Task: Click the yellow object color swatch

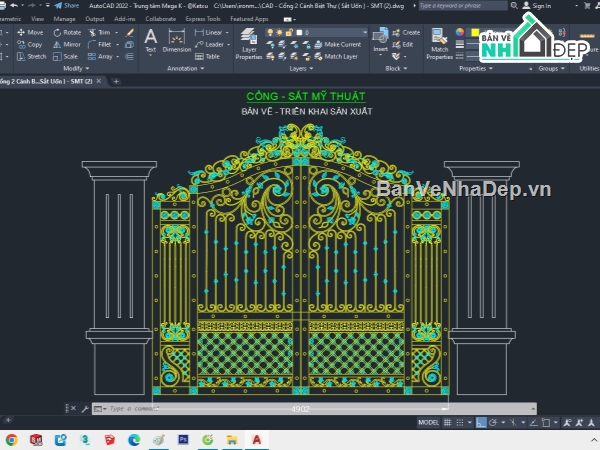Action: pos(474,33)
